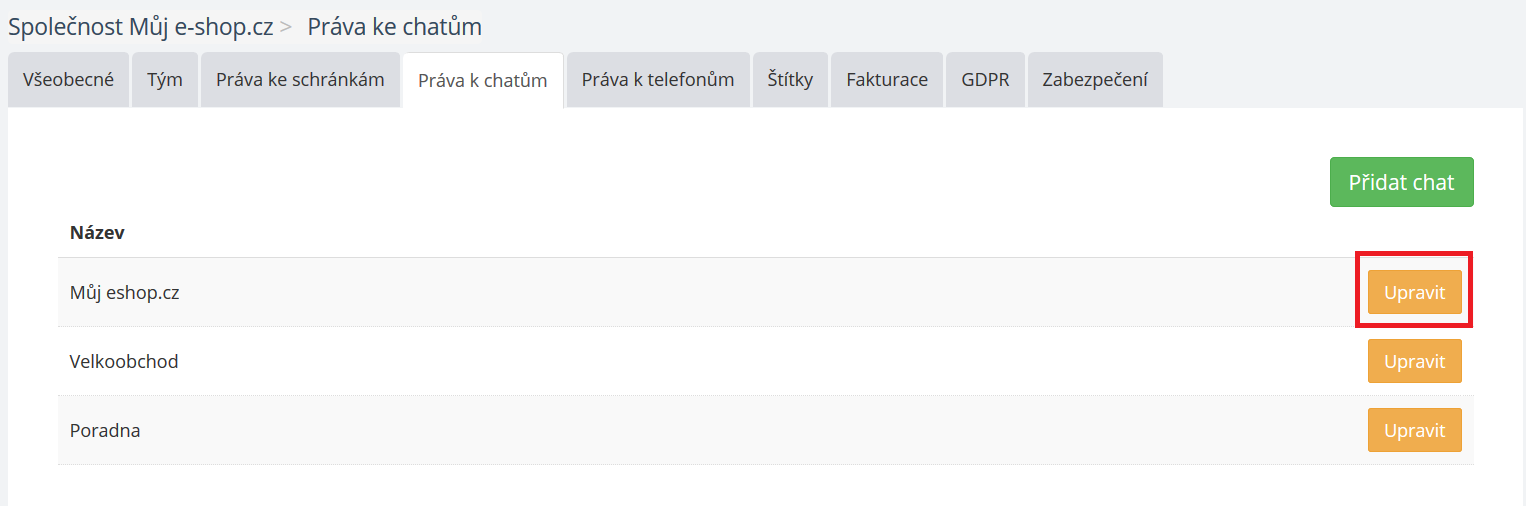Click the Společnost Můj e-shop.cz breadcrumb
Screen dimensions: 1526x506
pos(141,27)
